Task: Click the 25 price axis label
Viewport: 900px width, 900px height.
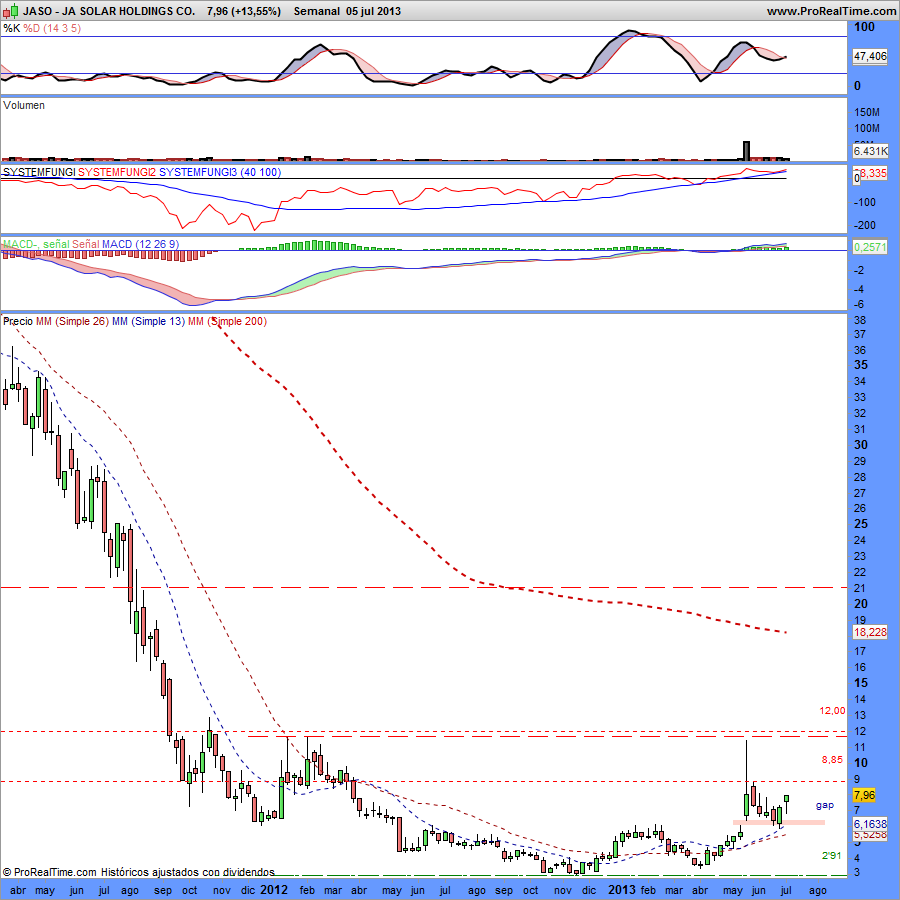Action: 861,524
